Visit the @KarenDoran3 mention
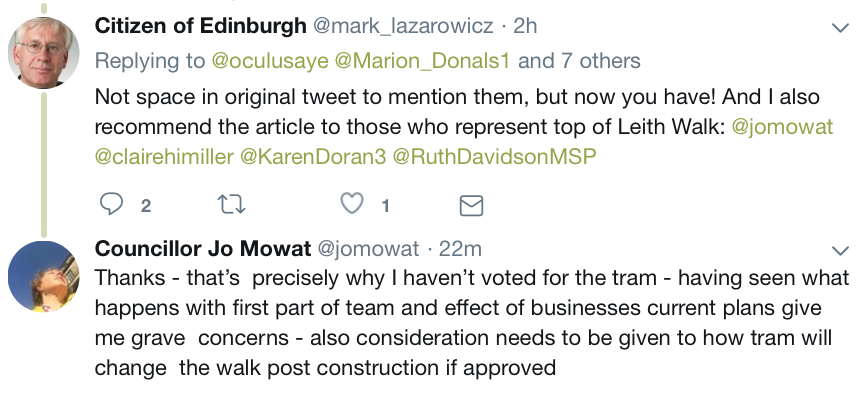The height and width of the screenshot is (396, 864). [x=313, y=157]
